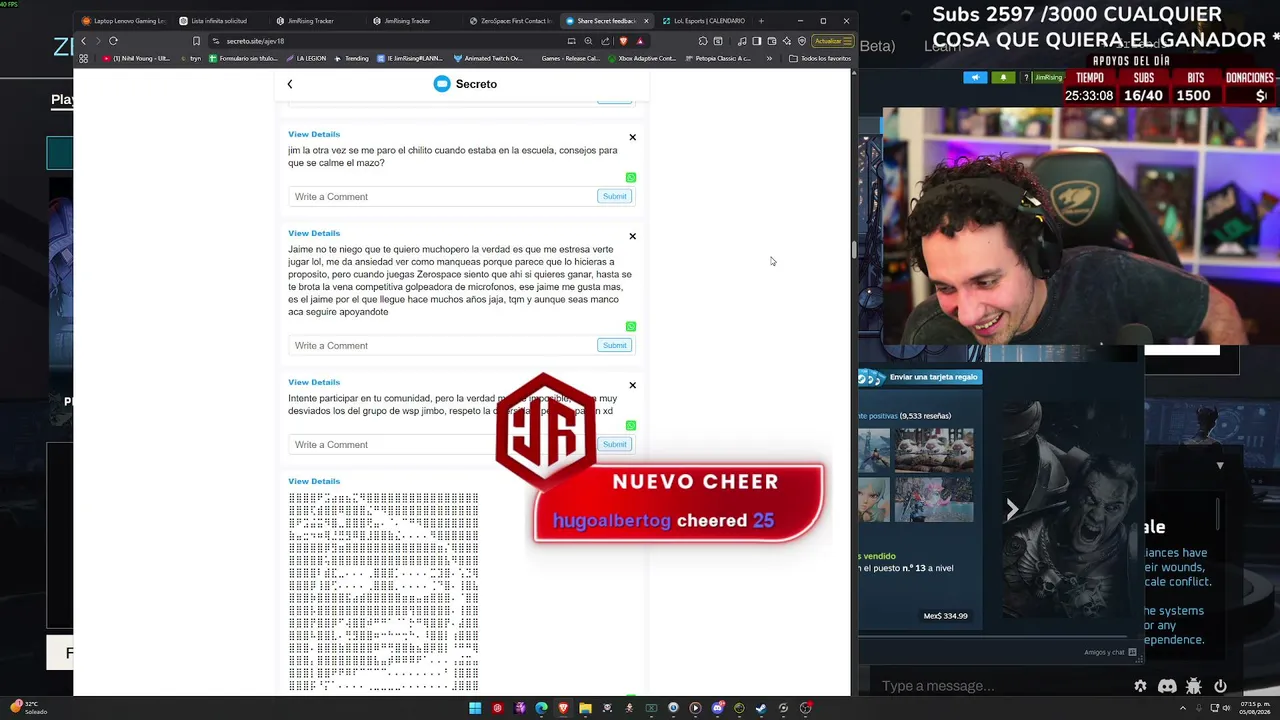View Details of the ASCII art message

coord(314,481)
